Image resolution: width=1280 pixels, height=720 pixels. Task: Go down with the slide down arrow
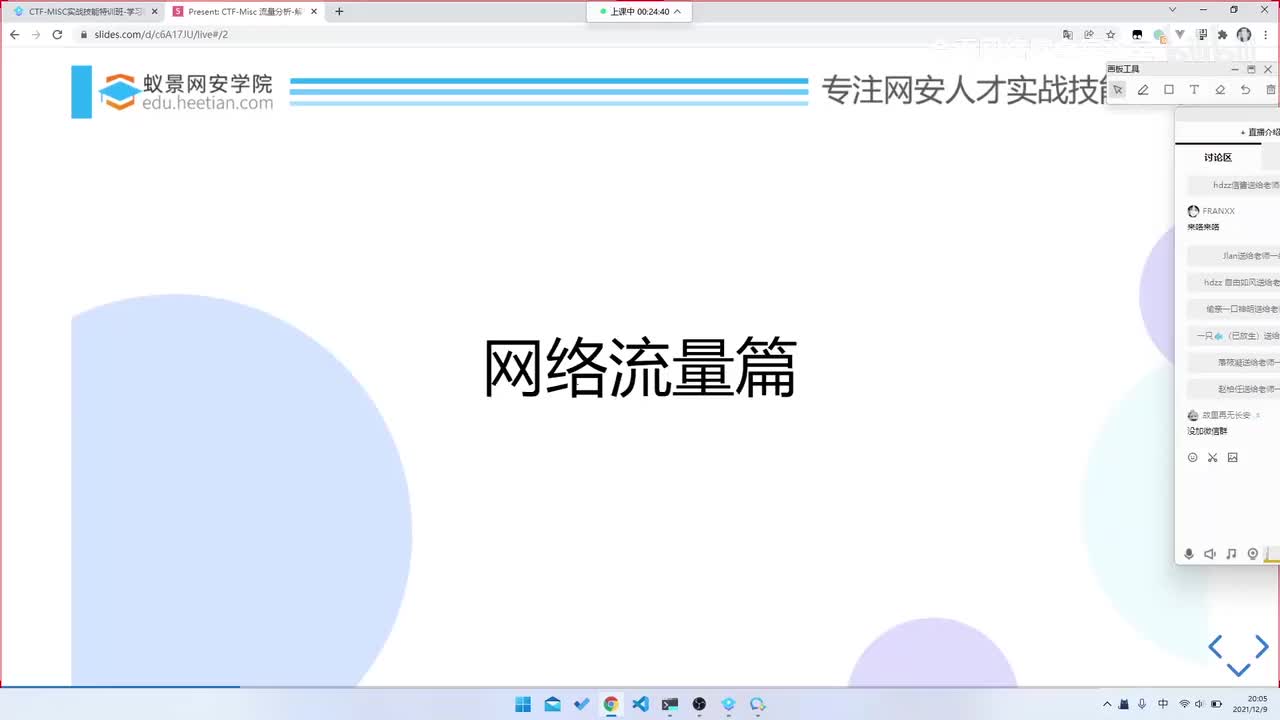[x=1238, y=669]
